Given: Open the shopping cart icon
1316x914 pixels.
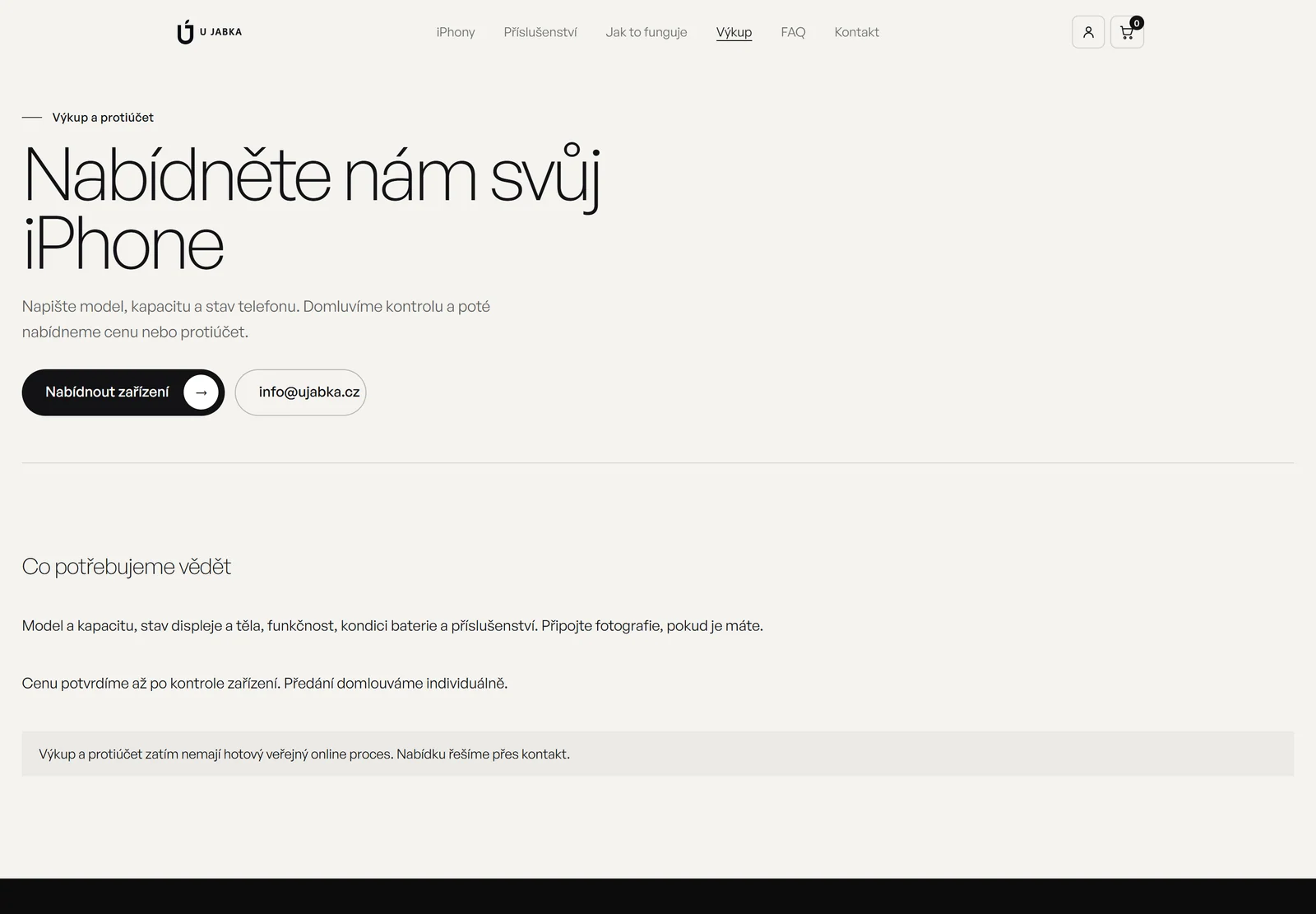Looking at the screenshot, I should (x=1127, y=32).
